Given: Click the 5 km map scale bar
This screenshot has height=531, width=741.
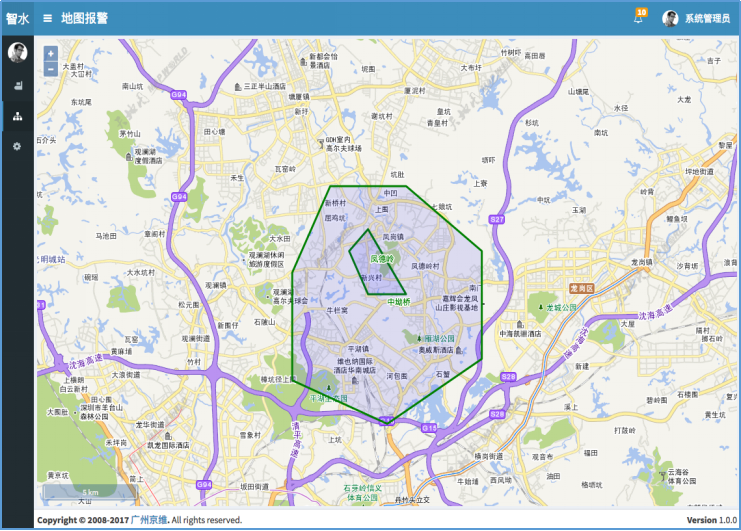Looking at the screenshot, I should pos(90,493).
